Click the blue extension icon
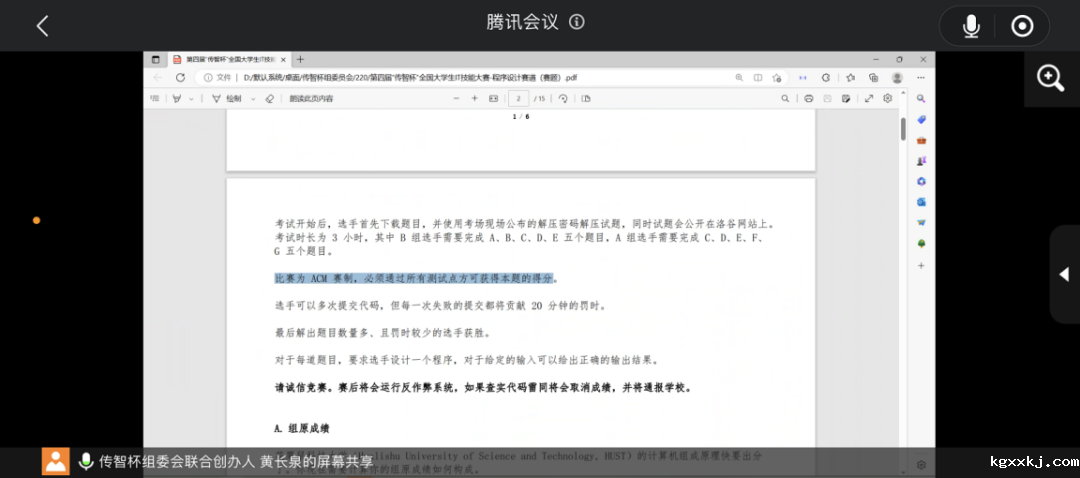The image size is (1080, 478). pos(802,78)
